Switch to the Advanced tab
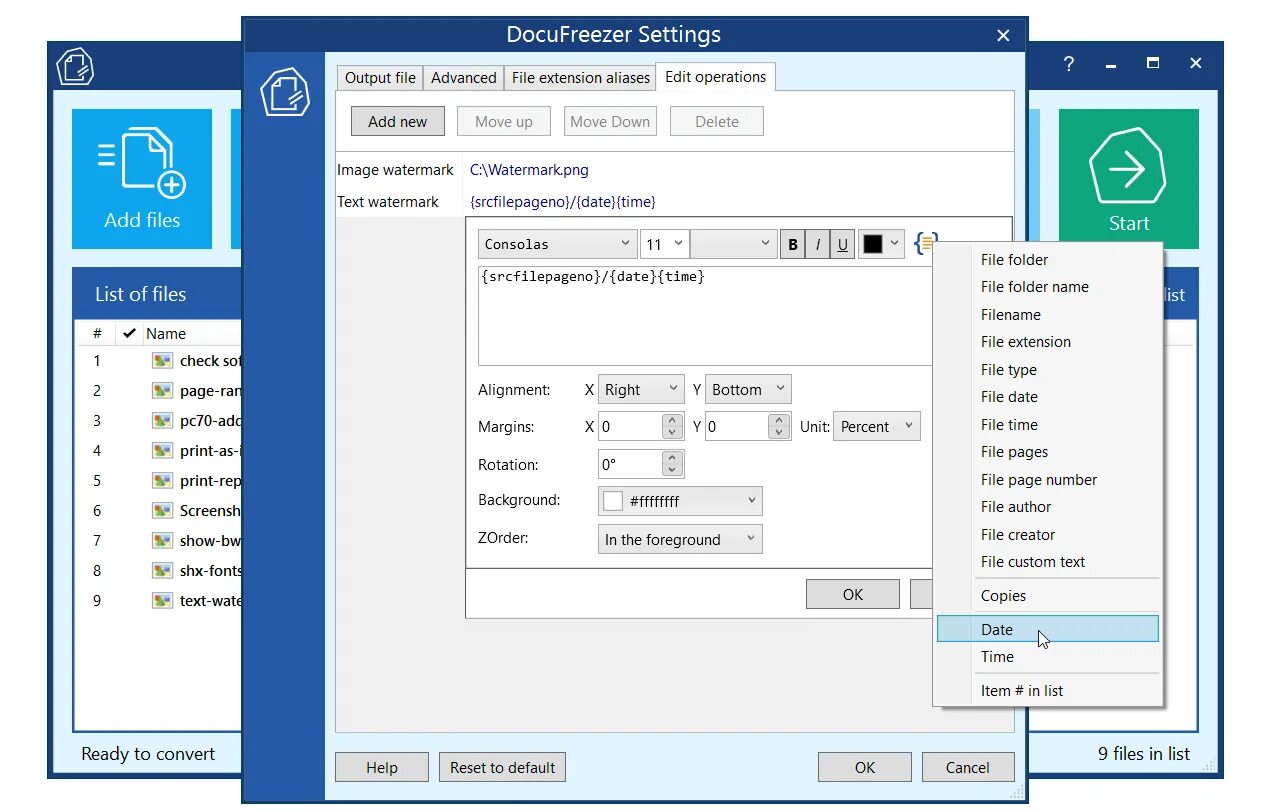The height and width of the screenshot is (810, 1280). tap(463, 78)
